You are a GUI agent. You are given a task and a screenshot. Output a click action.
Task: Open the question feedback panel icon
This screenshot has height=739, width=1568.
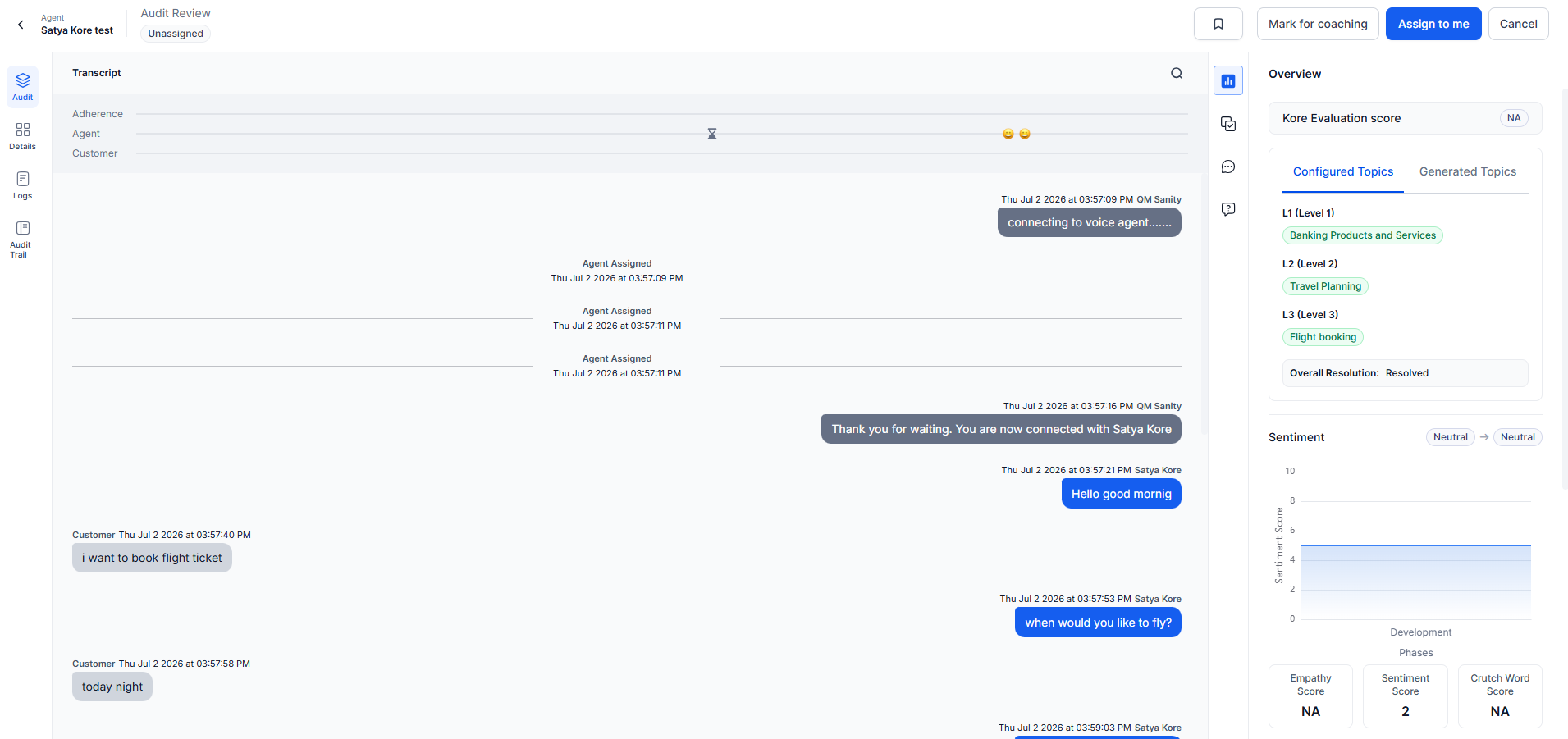coord(1228,209)
